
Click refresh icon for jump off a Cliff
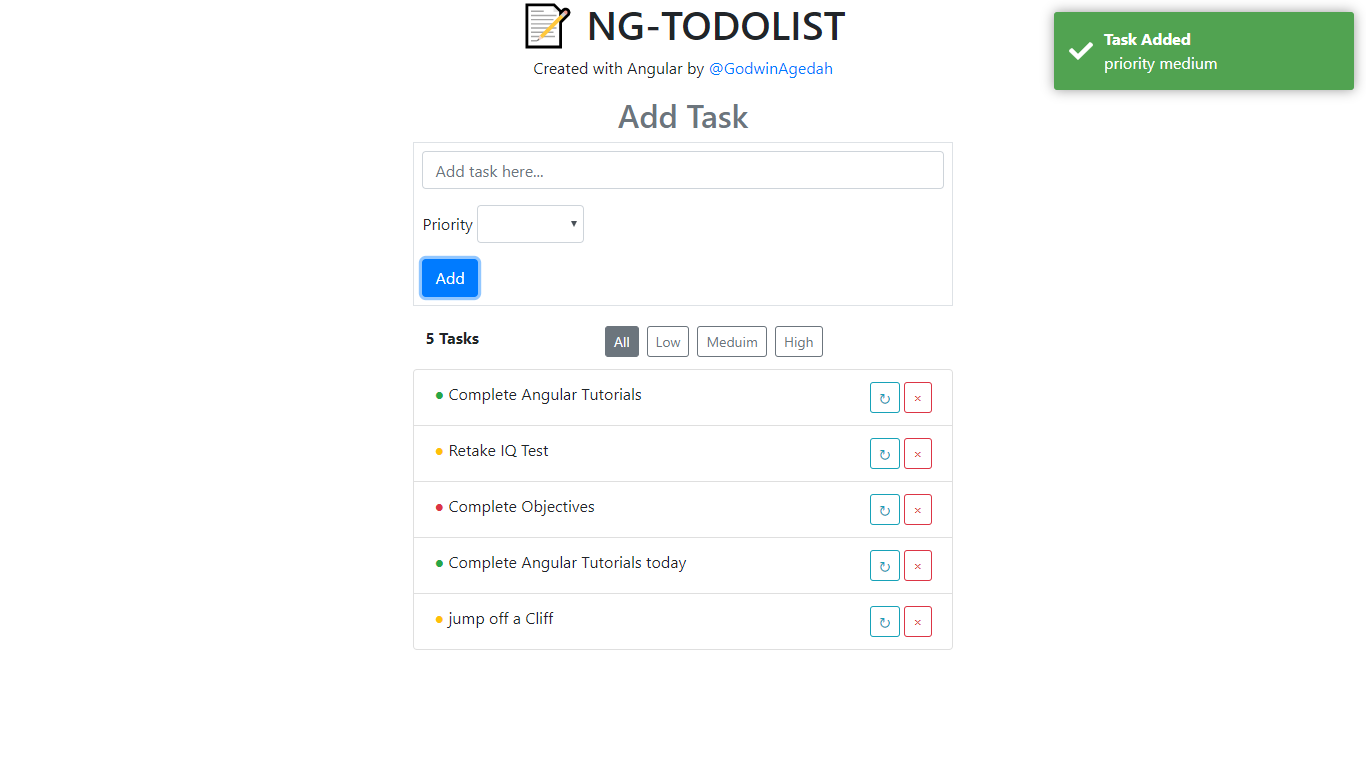pos(885,622)
